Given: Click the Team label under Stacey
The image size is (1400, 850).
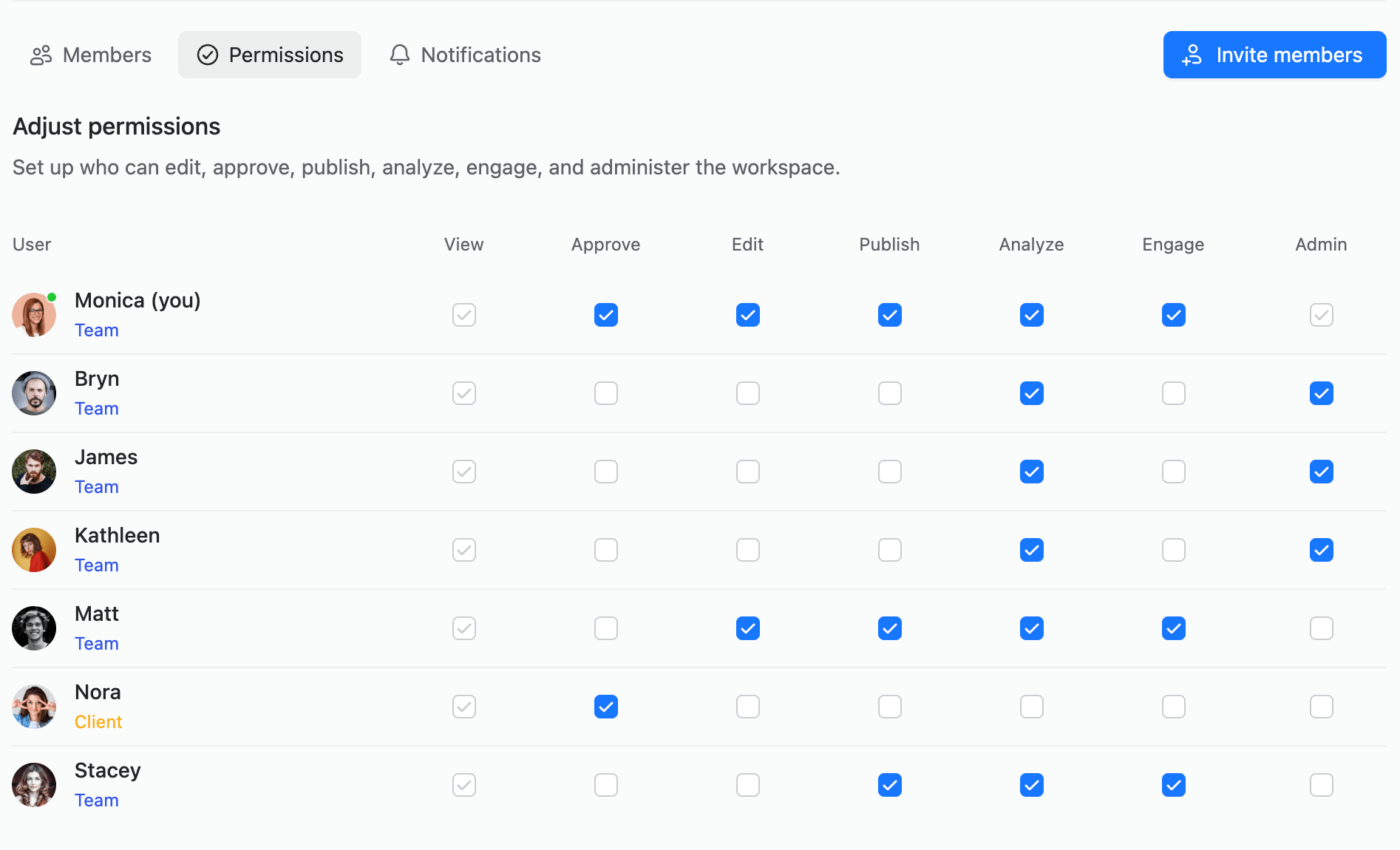Looking at the screenshot, I should point(97,800).
